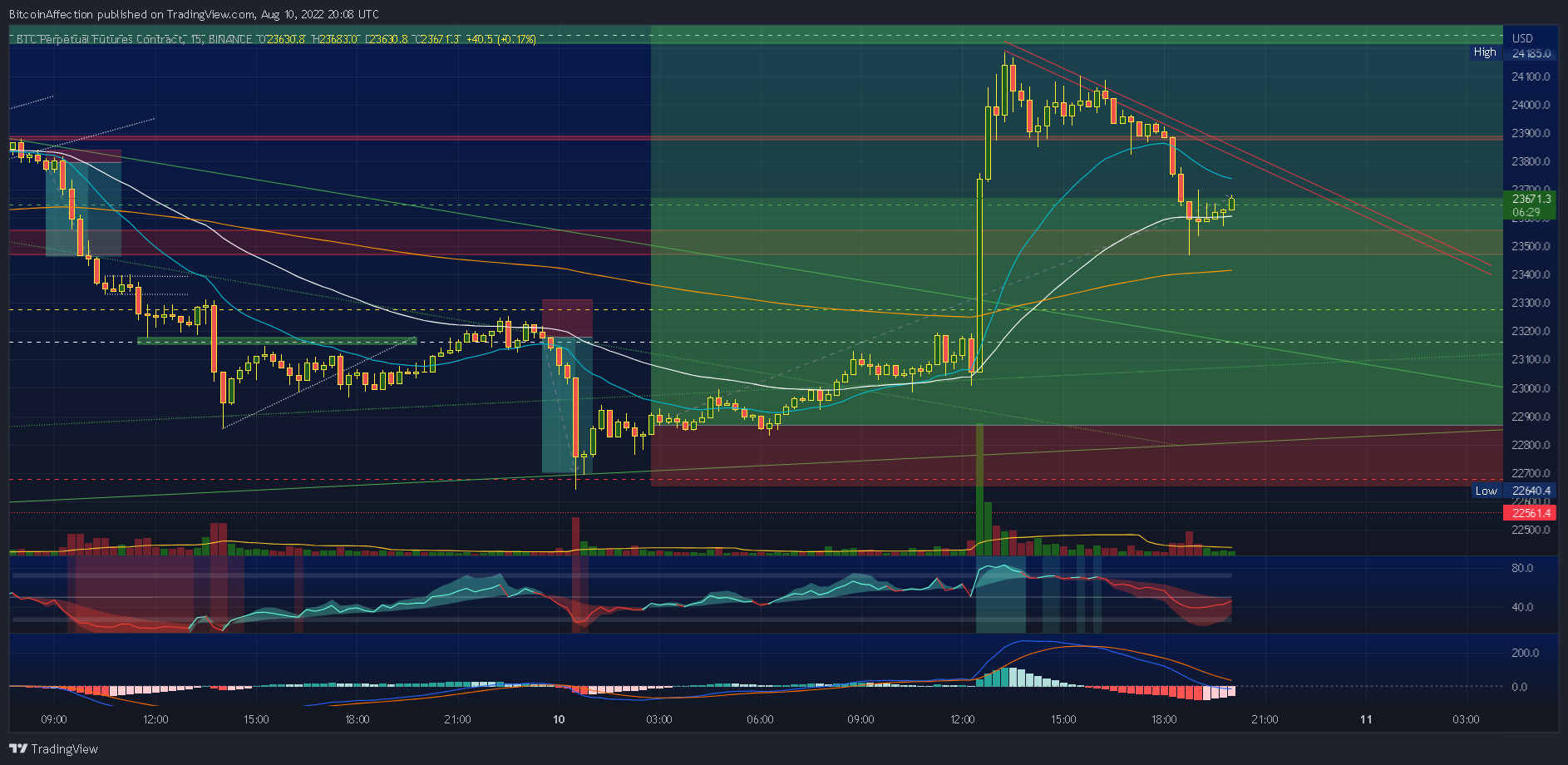Click the 24100.0 price axis label
The image size is (1568, 765).
[x=1531, y=76]
